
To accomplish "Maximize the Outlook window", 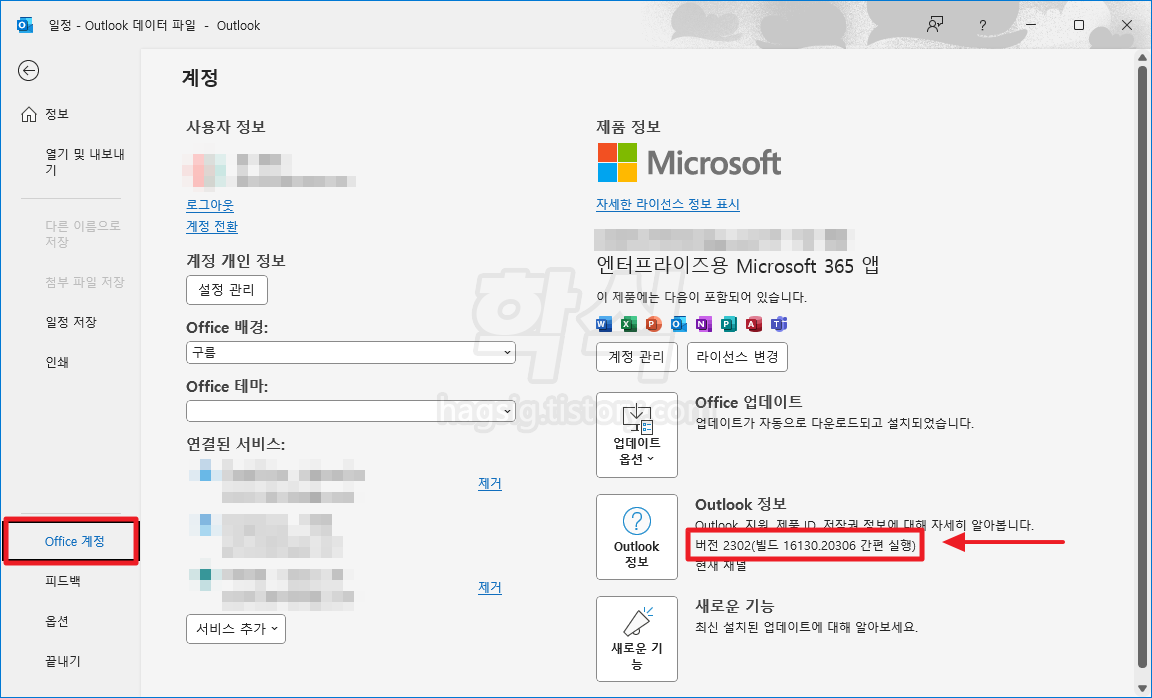I will 1079,25.
